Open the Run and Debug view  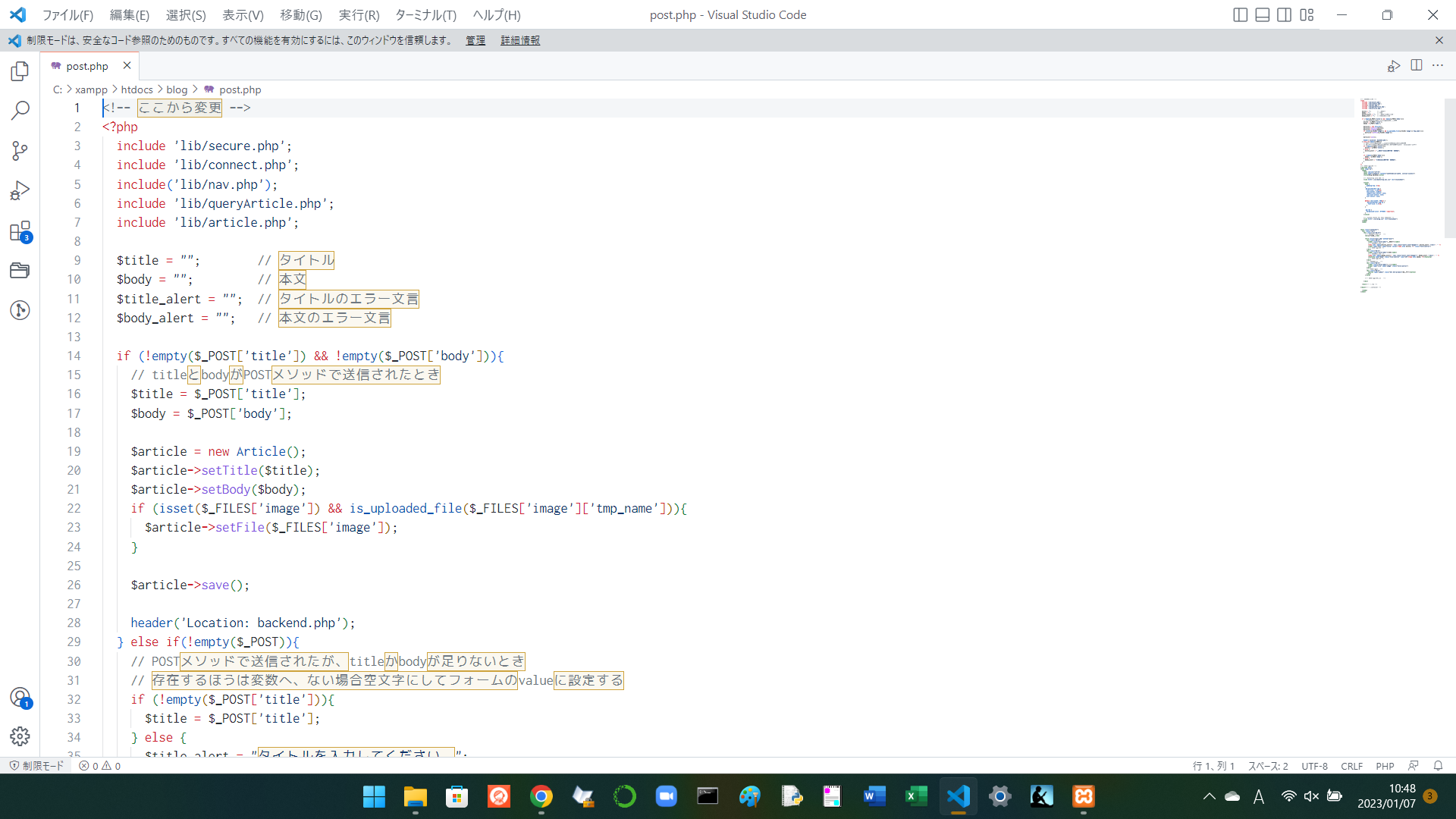[20, 190]
